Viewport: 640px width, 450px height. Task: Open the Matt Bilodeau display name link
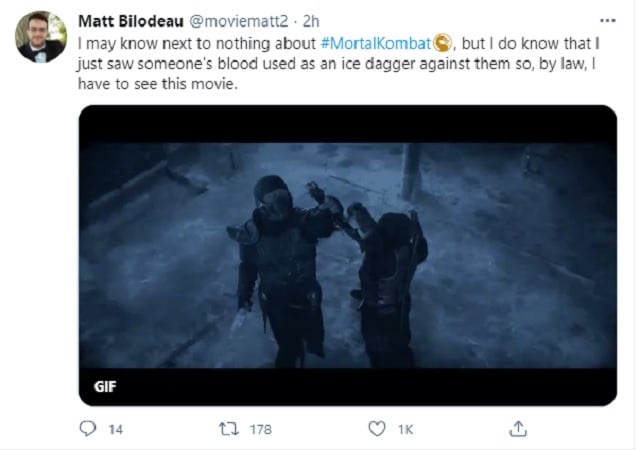click(131, 21)
